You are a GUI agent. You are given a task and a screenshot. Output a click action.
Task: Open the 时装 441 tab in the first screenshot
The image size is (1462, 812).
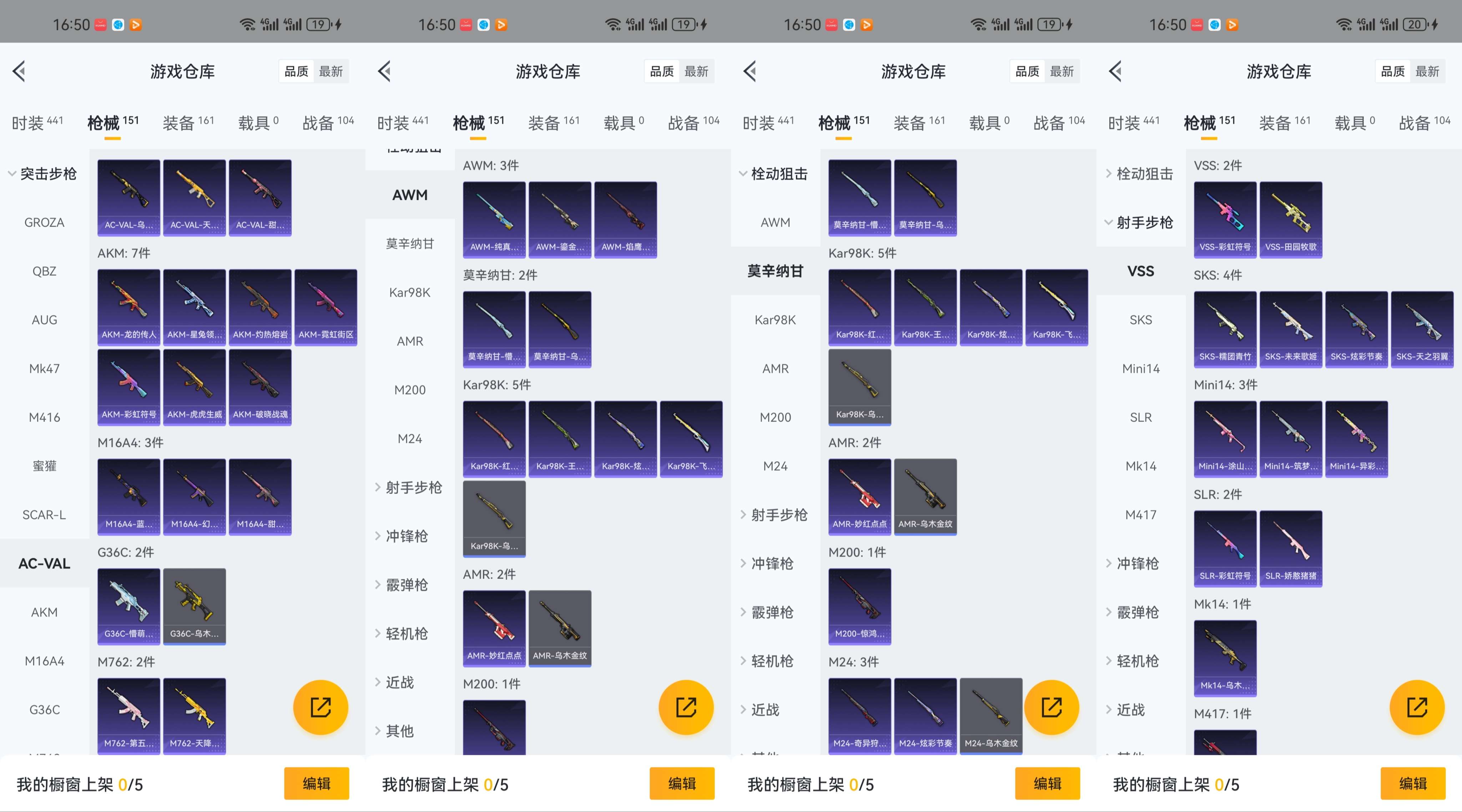coord(37,122)
